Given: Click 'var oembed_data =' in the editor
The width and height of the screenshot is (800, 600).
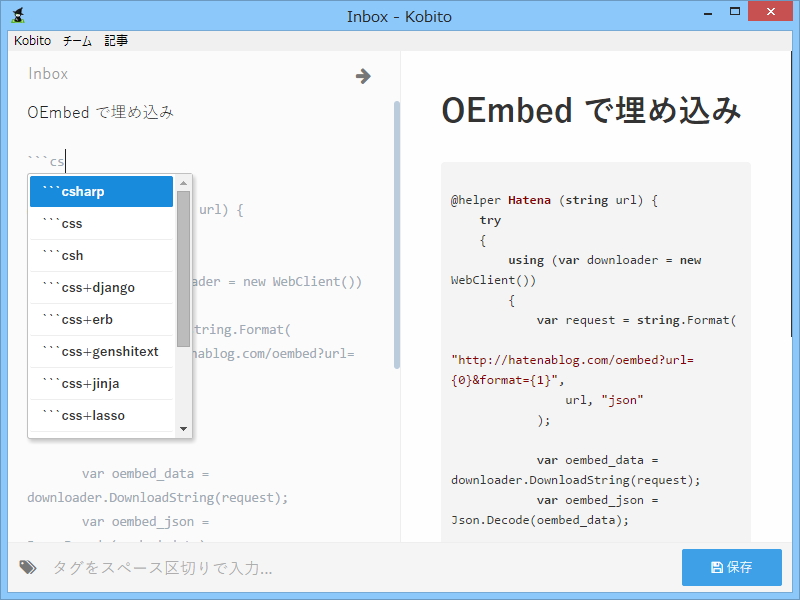Looking at the screenshot, I should click(x=145, y=473).
